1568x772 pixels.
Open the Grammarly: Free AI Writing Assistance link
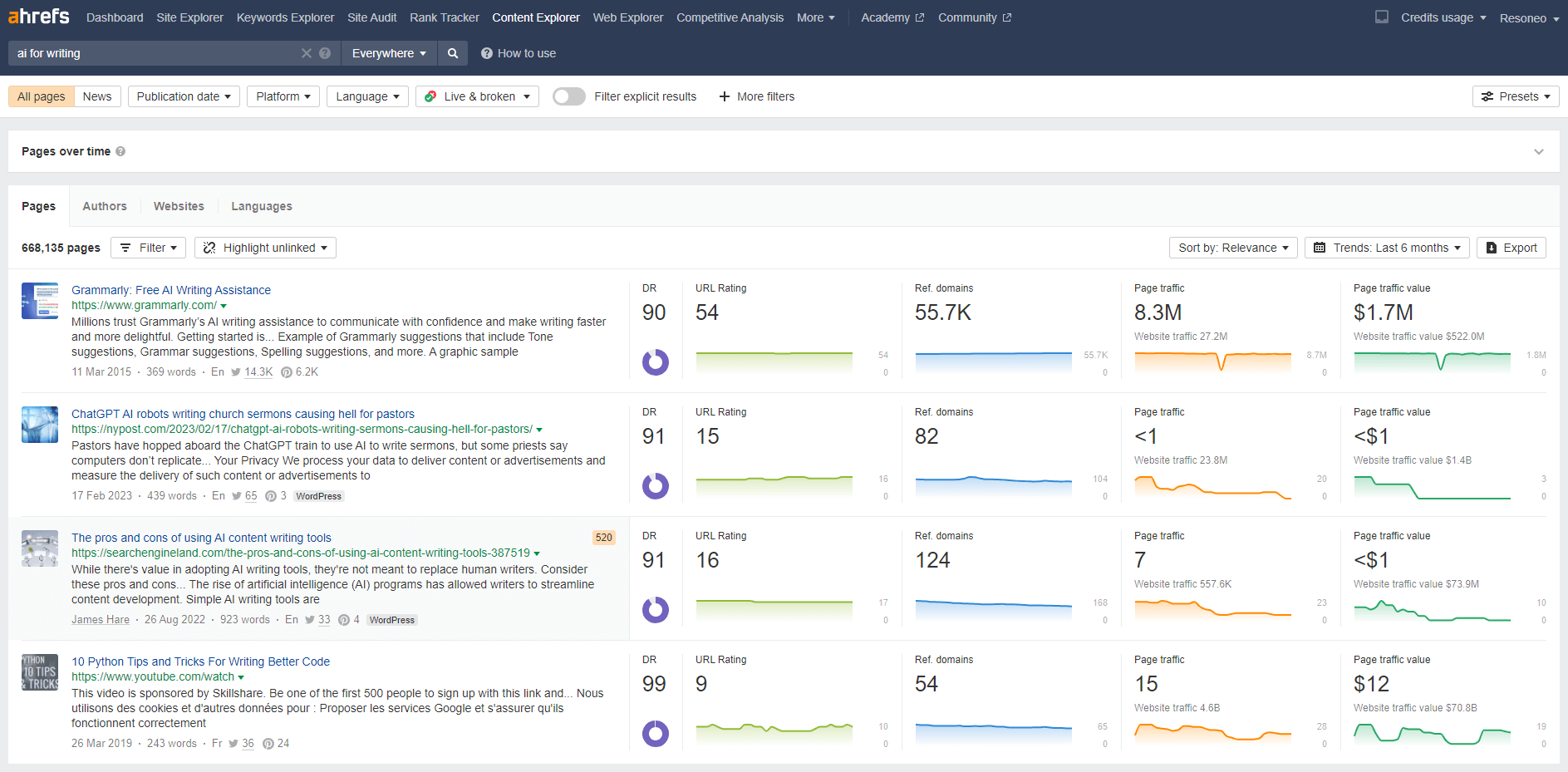pos(171,290)
